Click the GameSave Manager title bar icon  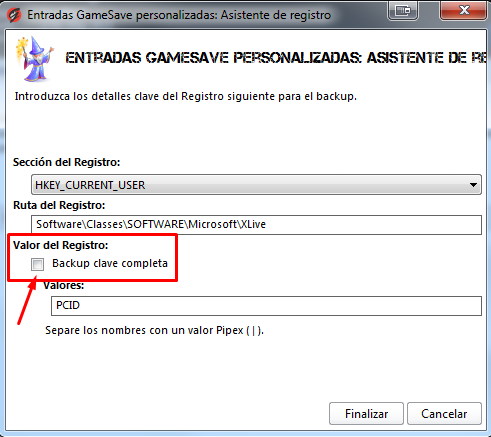coord(14,15)
